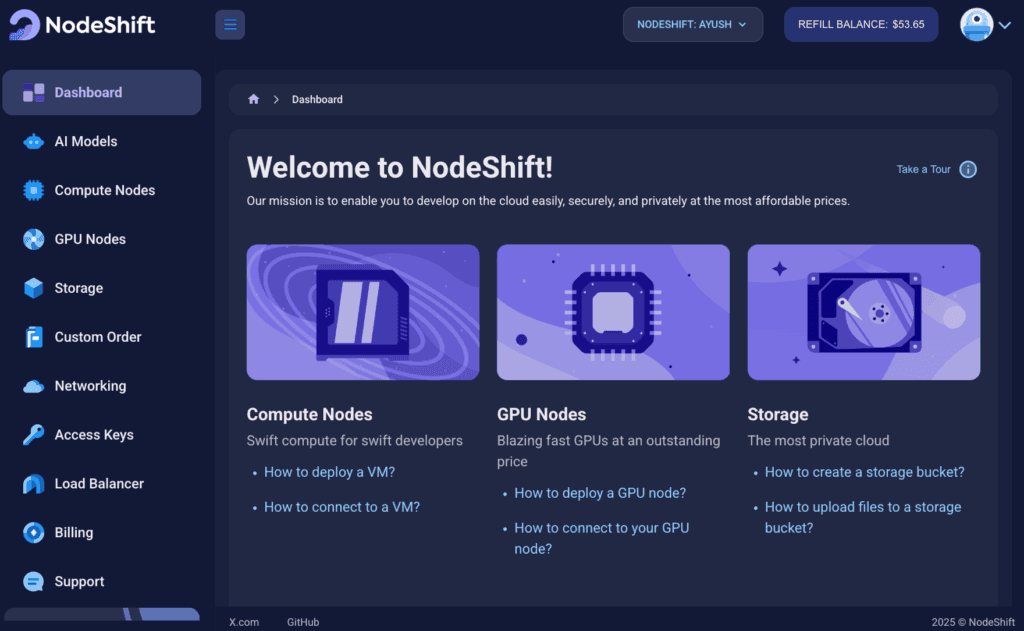Open 'How to deploy a GPU node?' link
The width and height of the screenshot is (1024, 631).
(600, 493)
